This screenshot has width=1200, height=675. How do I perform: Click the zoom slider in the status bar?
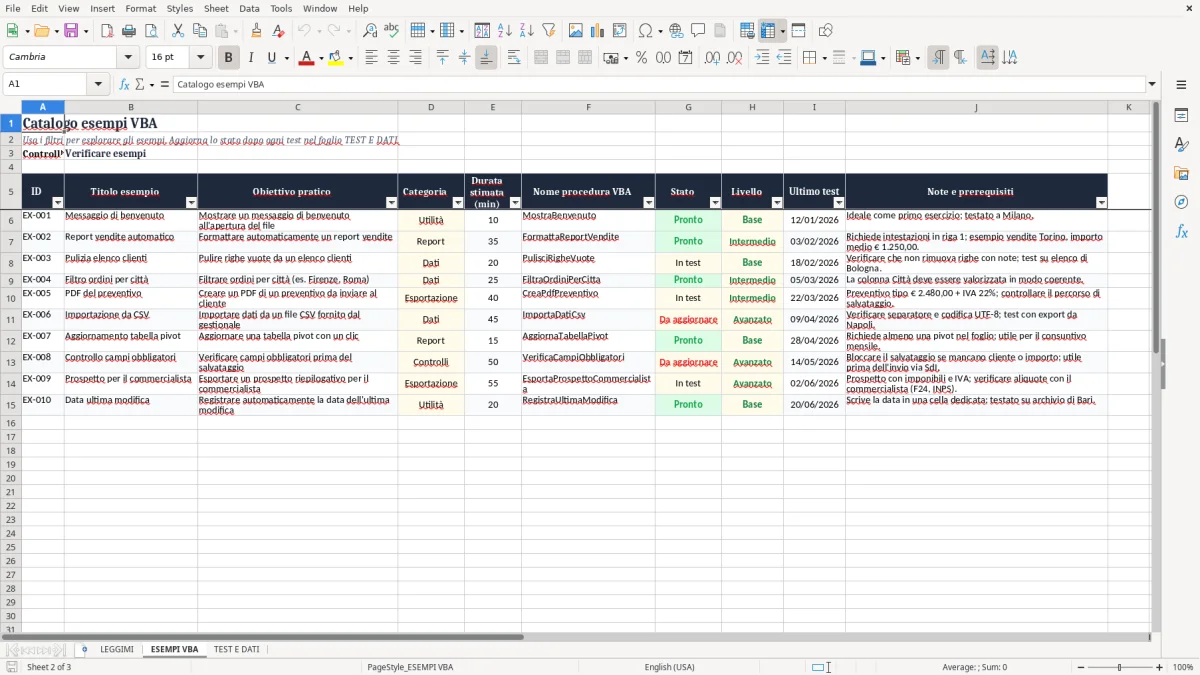coord(1120,667)
